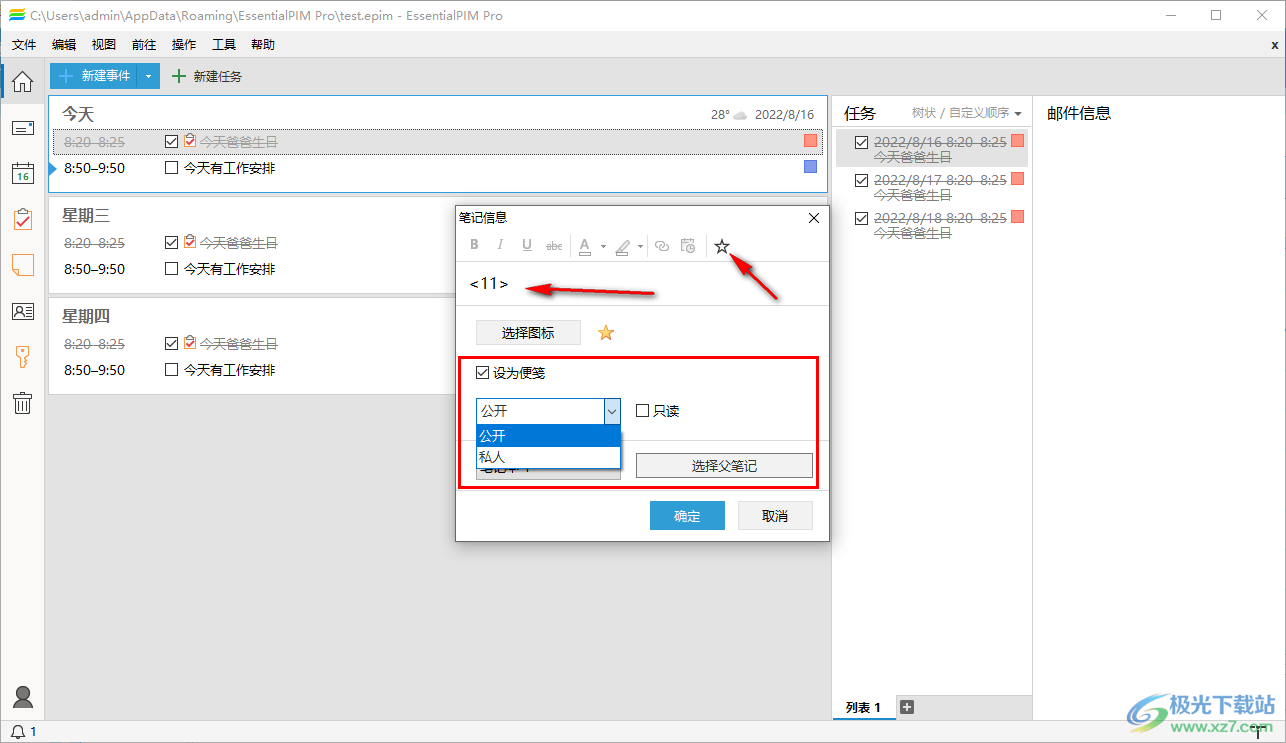The width and height of the screenshot is (1286, 743).
Task: Open font color dropdown arrow
Action: tap(603, 246)
